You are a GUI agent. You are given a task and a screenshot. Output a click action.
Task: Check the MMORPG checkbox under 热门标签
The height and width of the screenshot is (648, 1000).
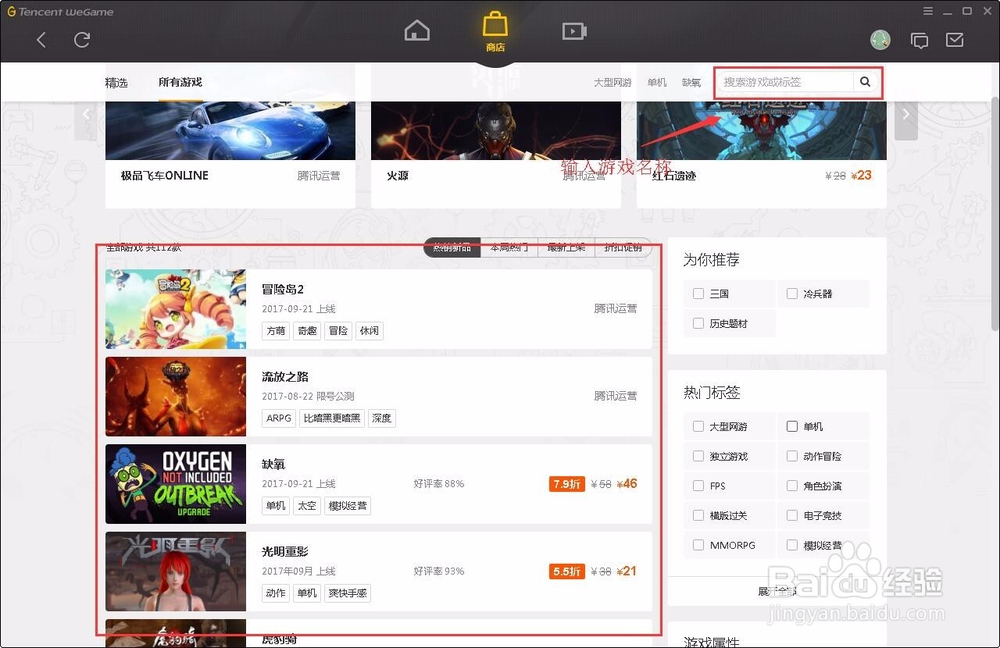point(697,545)
